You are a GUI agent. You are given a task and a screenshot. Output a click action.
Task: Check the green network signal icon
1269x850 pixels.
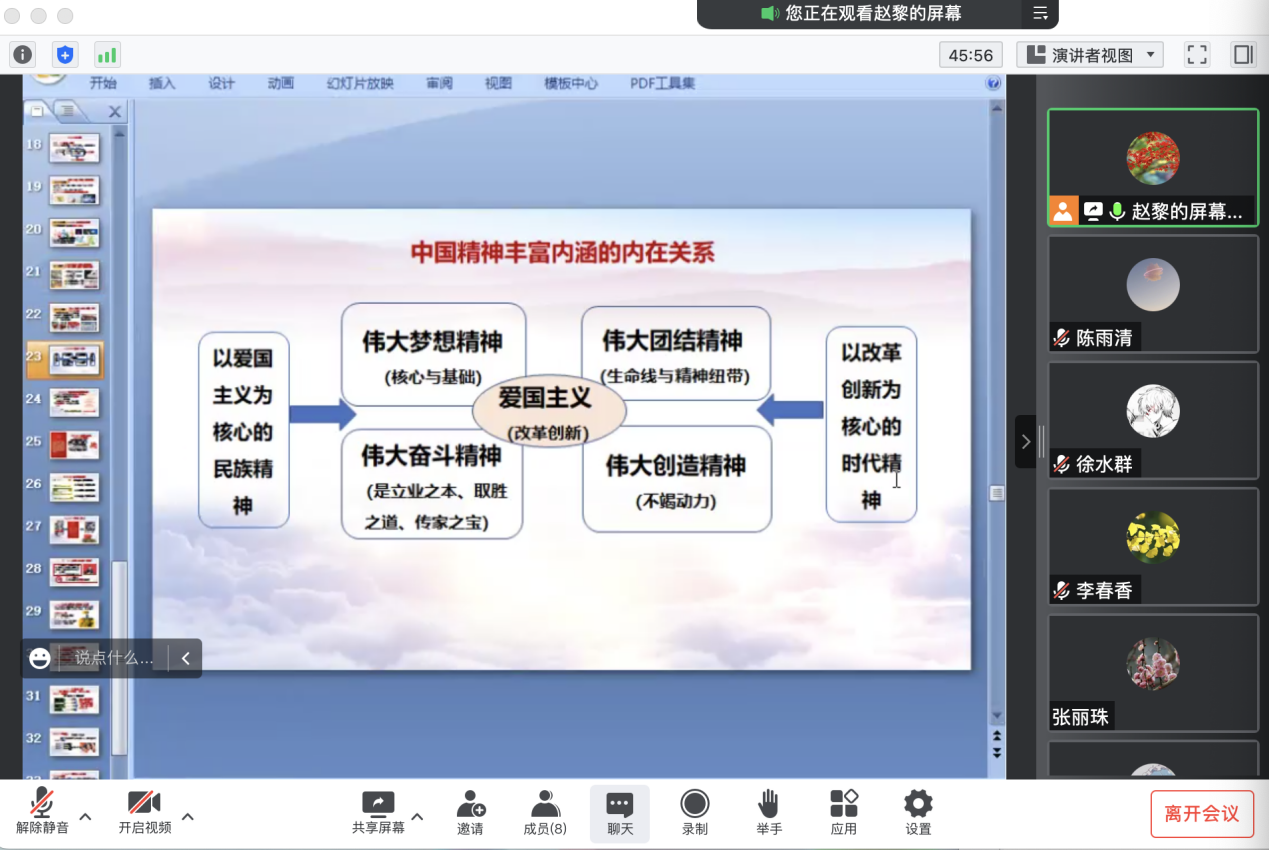click(107, 55)
